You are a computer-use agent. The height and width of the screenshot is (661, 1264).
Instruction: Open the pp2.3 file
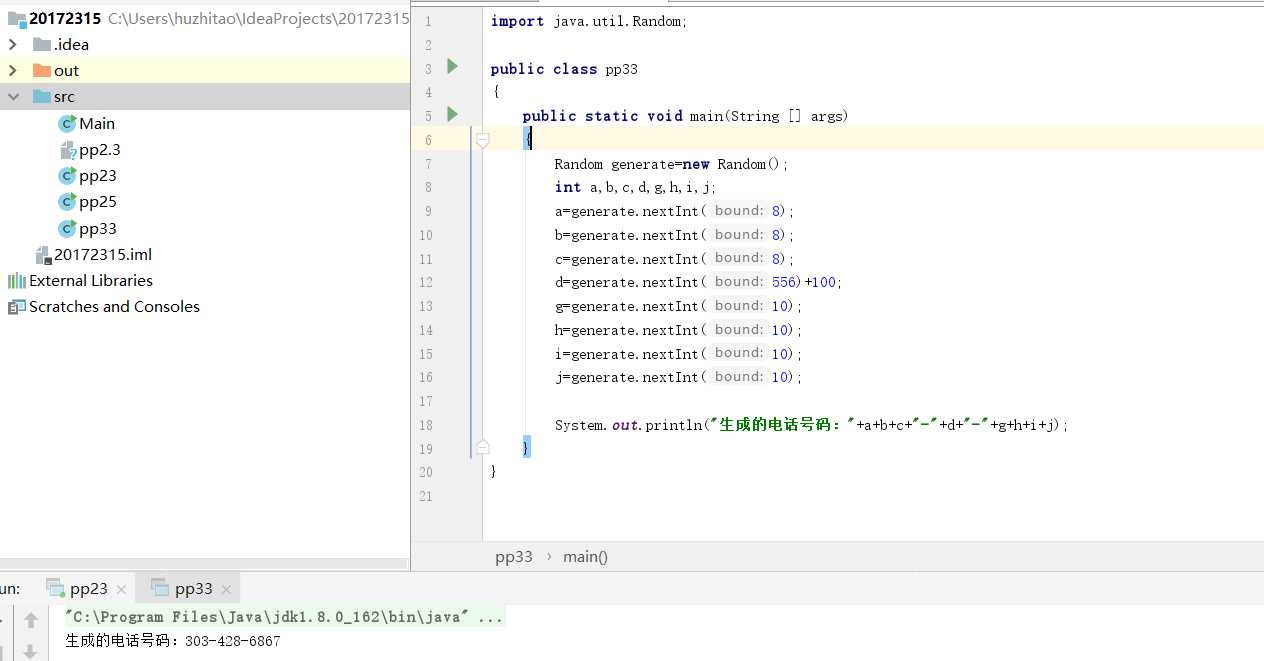pyautogui.click(x=100, y=149)
